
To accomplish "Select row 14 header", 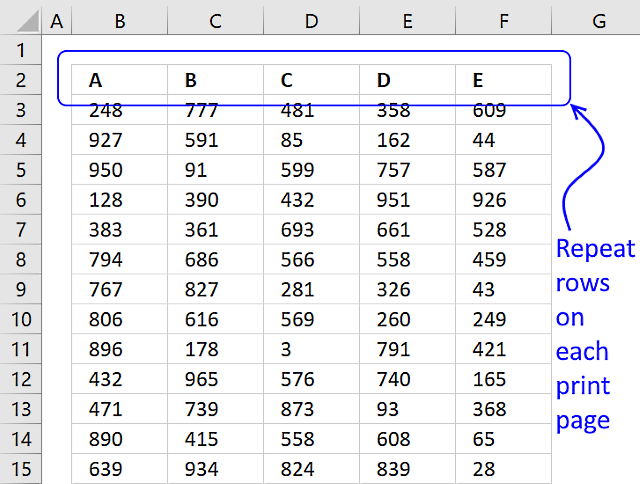I will [21, 439].
